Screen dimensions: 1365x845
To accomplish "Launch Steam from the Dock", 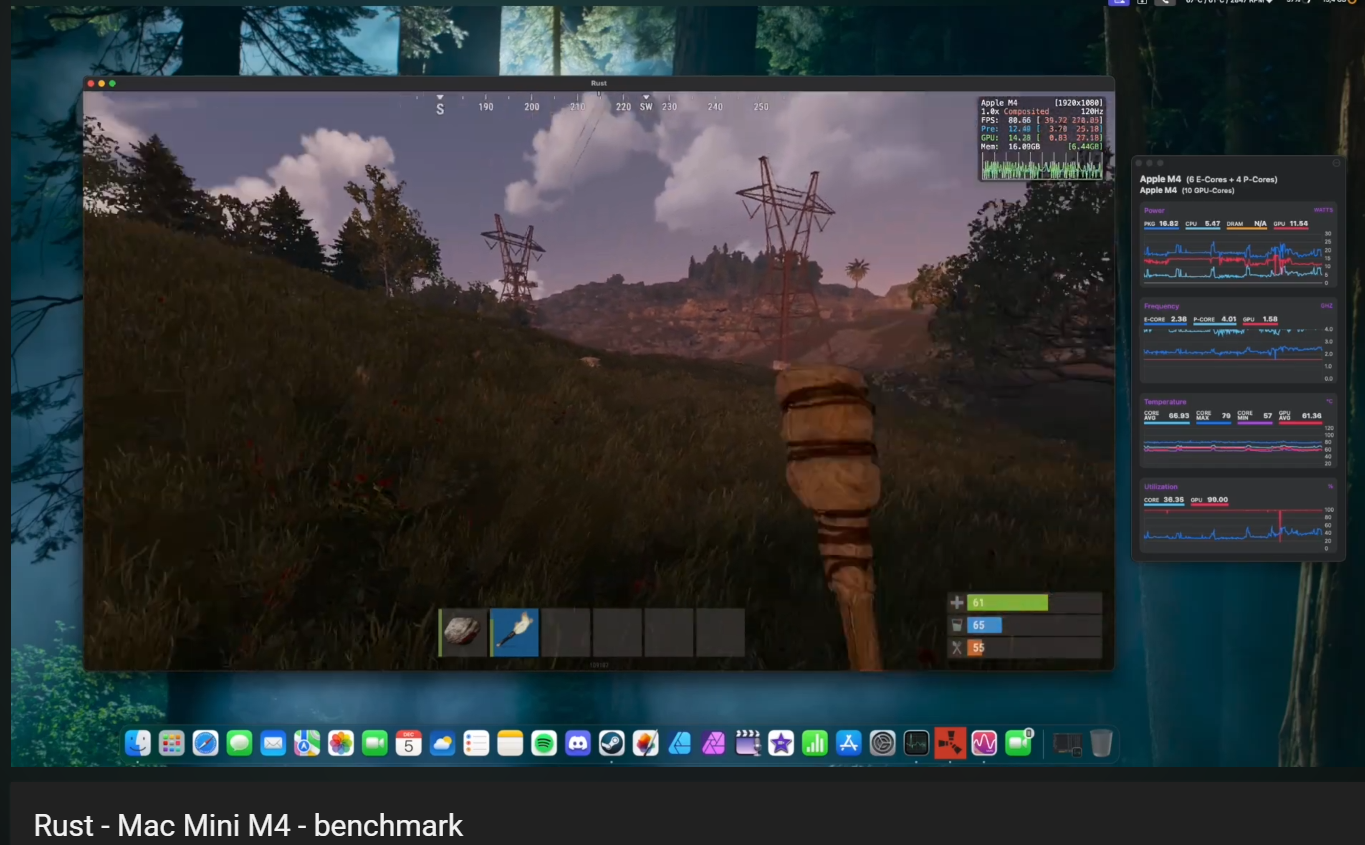I will coord(612,743).
